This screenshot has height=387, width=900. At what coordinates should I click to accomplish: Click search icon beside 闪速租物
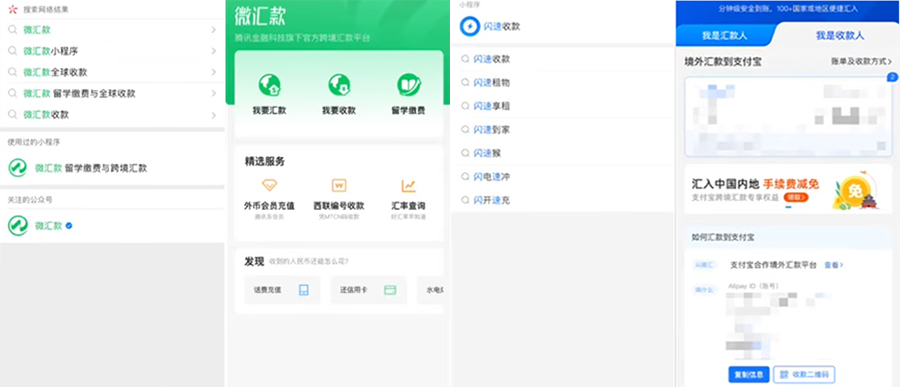pos(465,83)
